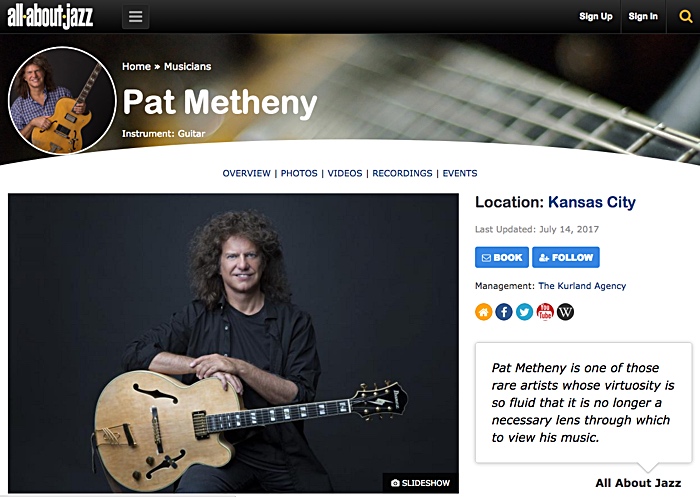This screenshot has height=497, width=700.
Task: Click the yellow search magnifier icon
Action: coord(685,17)
